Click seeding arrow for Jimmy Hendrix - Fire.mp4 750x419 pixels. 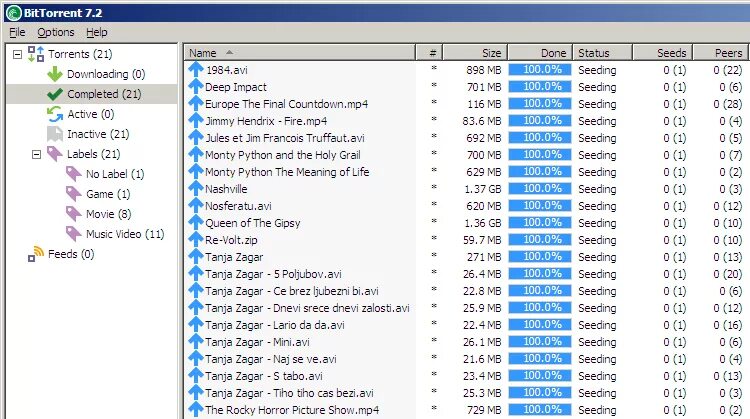(196, 121)
